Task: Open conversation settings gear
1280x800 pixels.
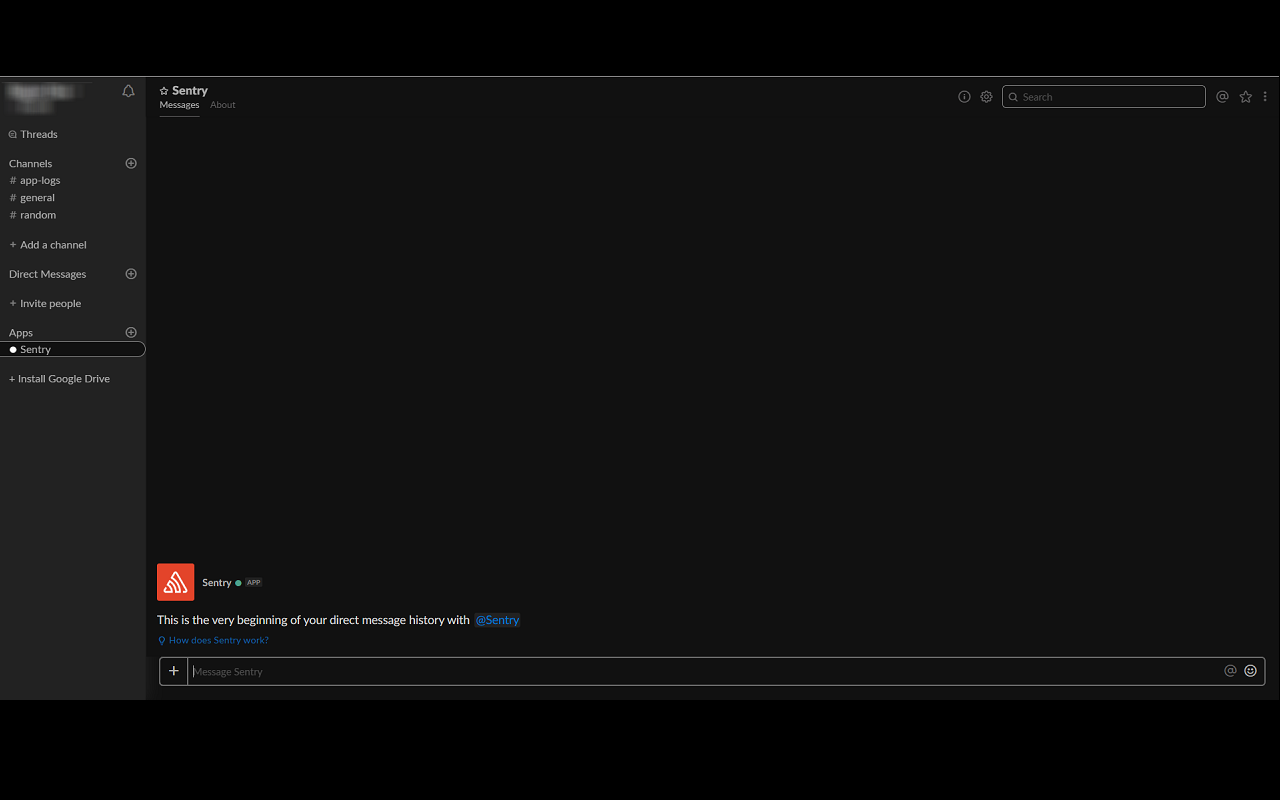Action: 986,97
